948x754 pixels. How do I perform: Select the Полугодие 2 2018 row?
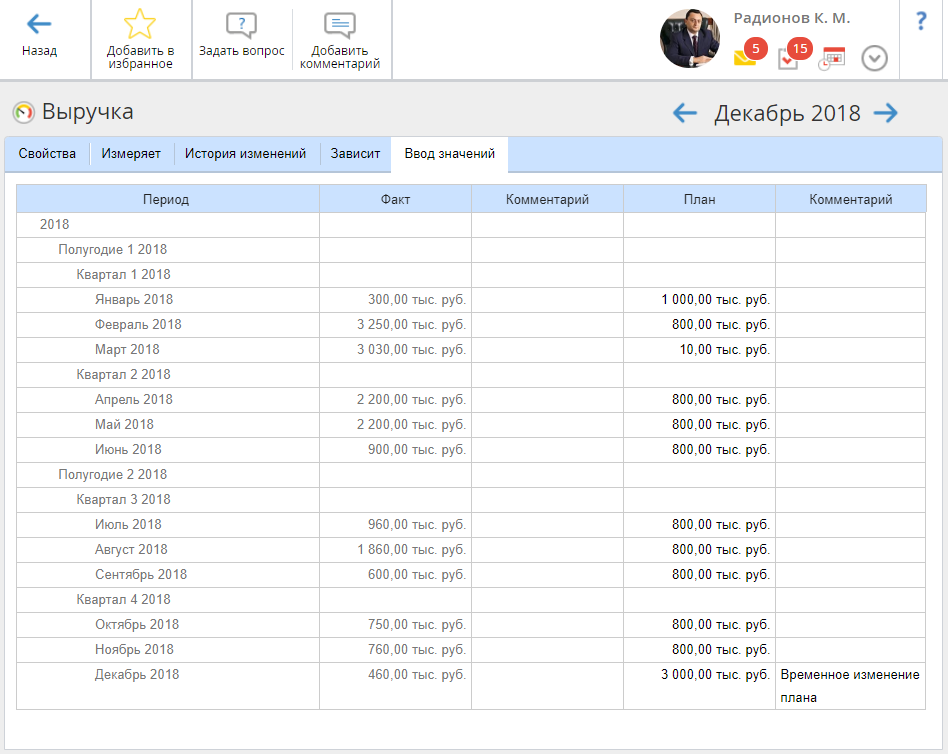click(112, 475)
